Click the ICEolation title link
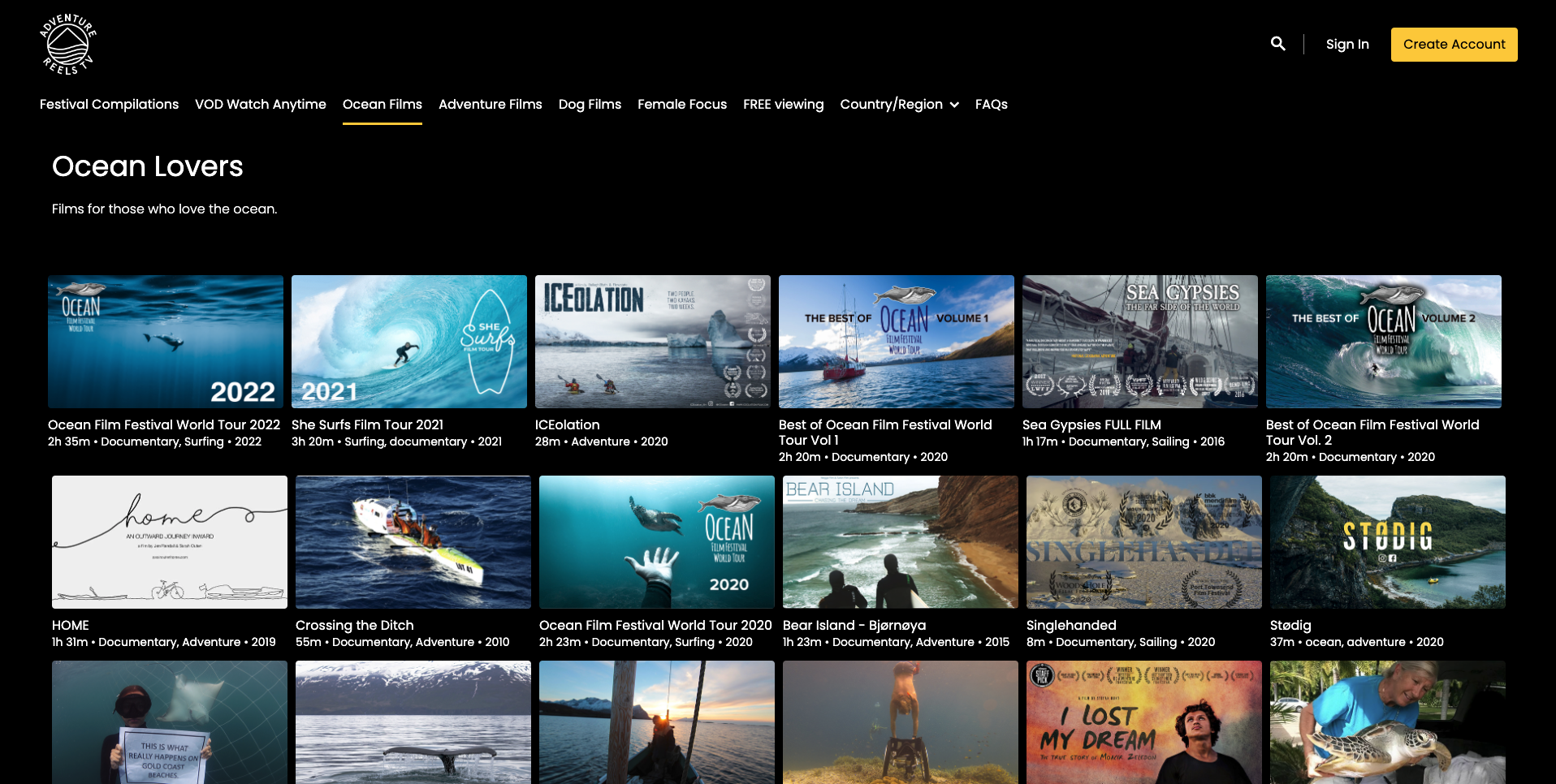 (x=567, y=424)
